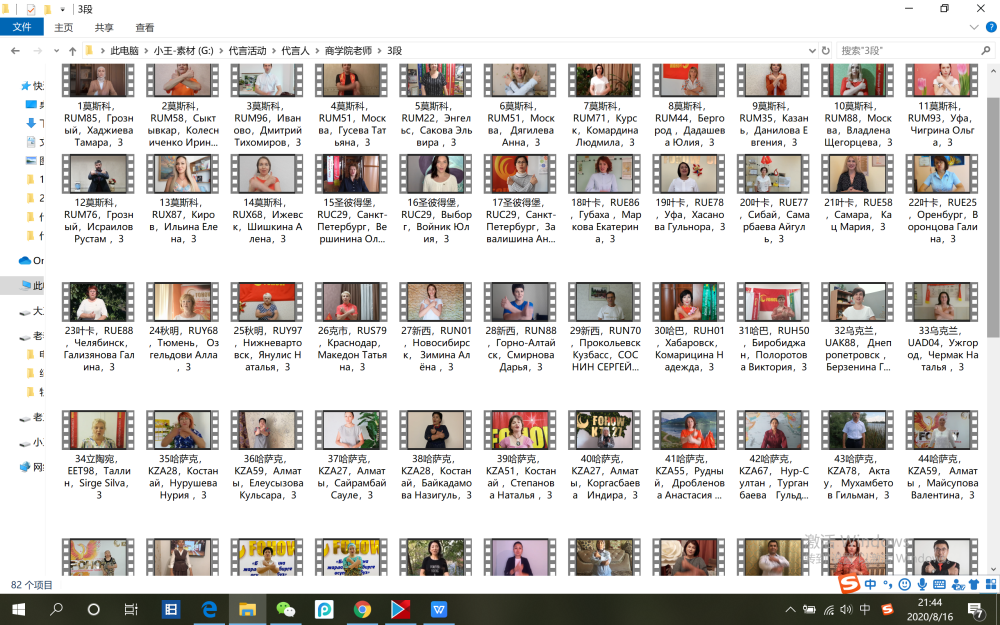Select video 44哈萨克 KZA59 Майсупова Валентина
The height and width of the screenshot is (625, 1000).
click(x=941, y=455)
